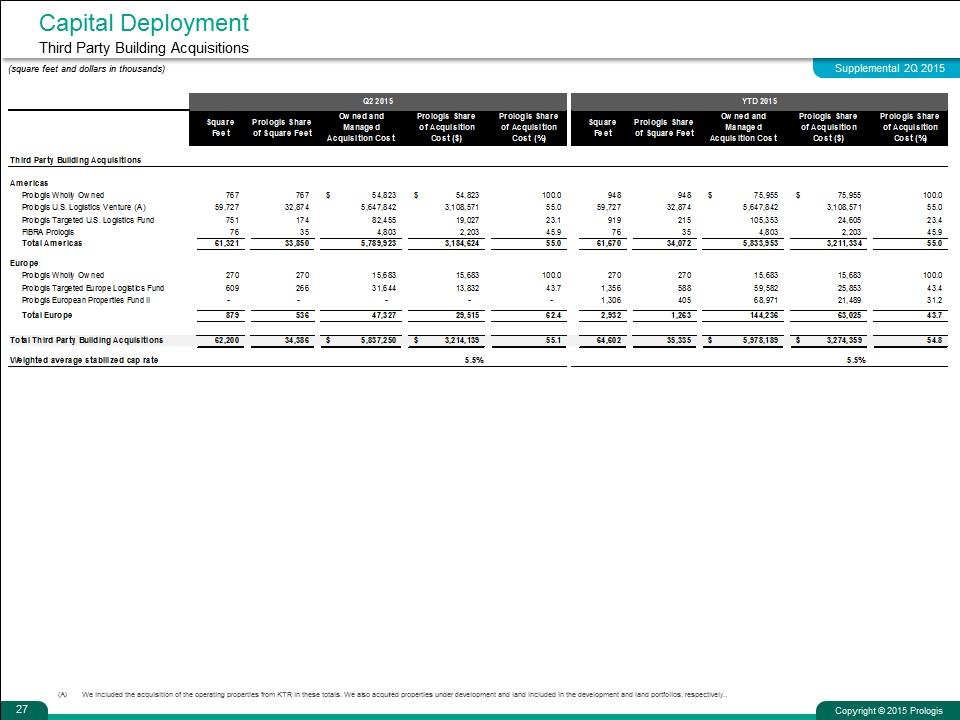Viewport: 960px width, 720px height.
Task: Click the 'Weighted average stabilized cap rate' label
Action: click(84, 360)
